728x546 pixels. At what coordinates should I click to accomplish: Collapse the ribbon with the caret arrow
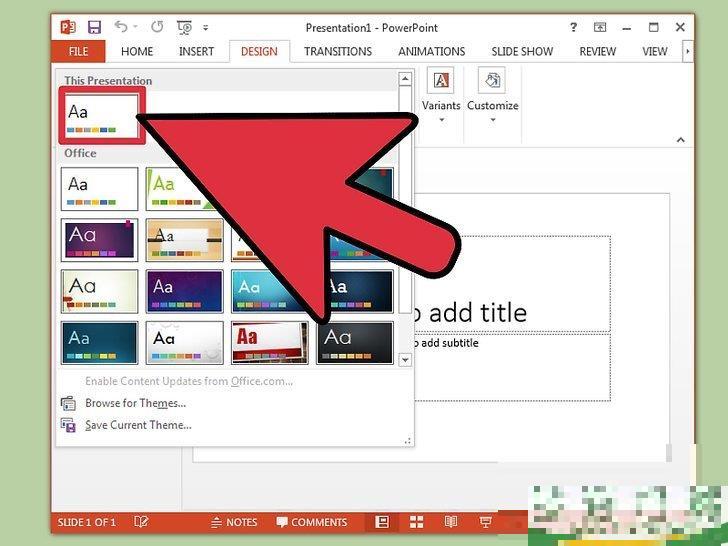coord(681,139)
